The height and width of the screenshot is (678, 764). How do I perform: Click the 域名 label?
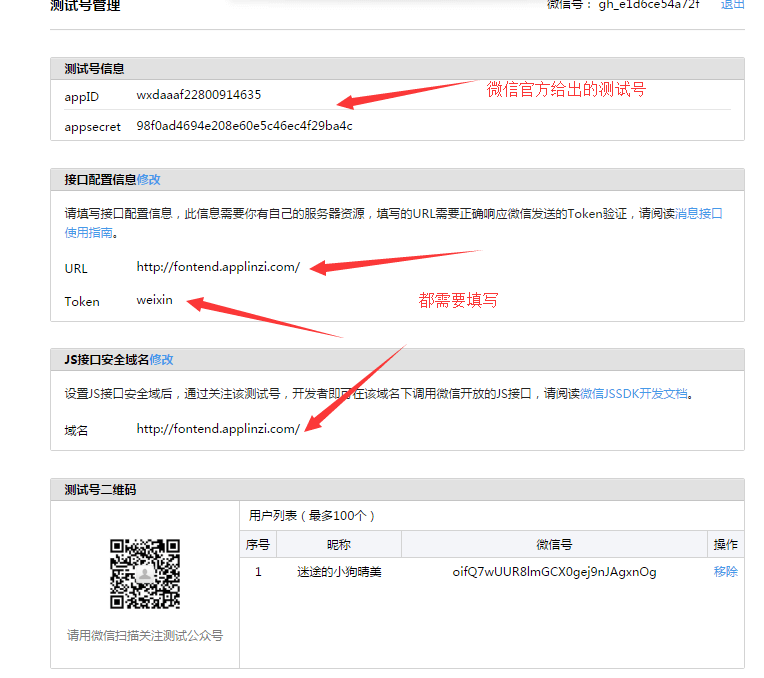(76, 431)
